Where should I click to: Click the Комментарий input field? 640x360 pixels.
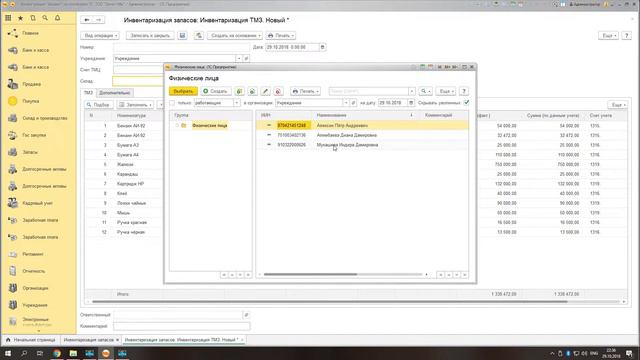[182, 326]
